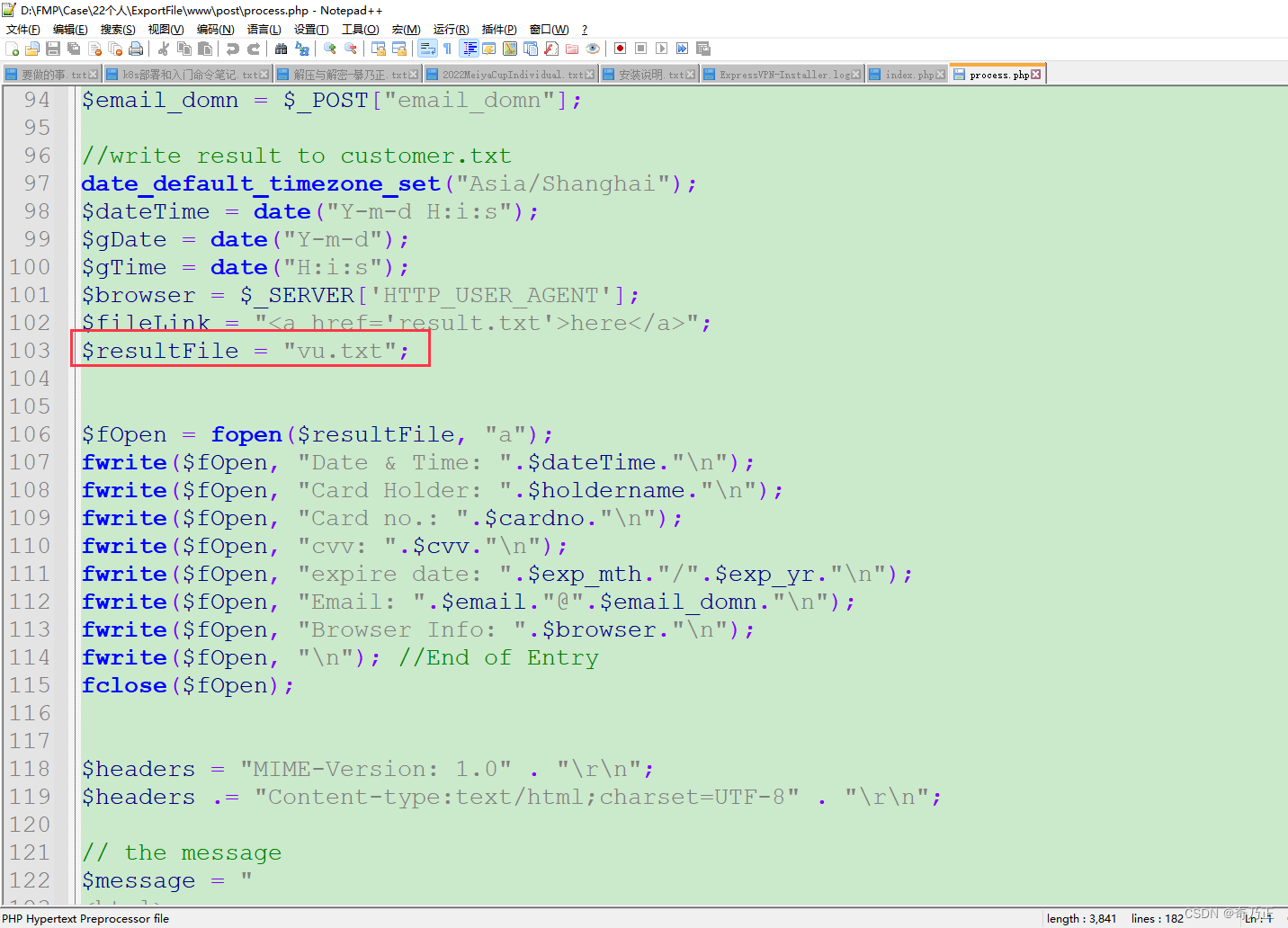
Task: Click the Zoom Out magnifier icon
Action: pos(350,49)
